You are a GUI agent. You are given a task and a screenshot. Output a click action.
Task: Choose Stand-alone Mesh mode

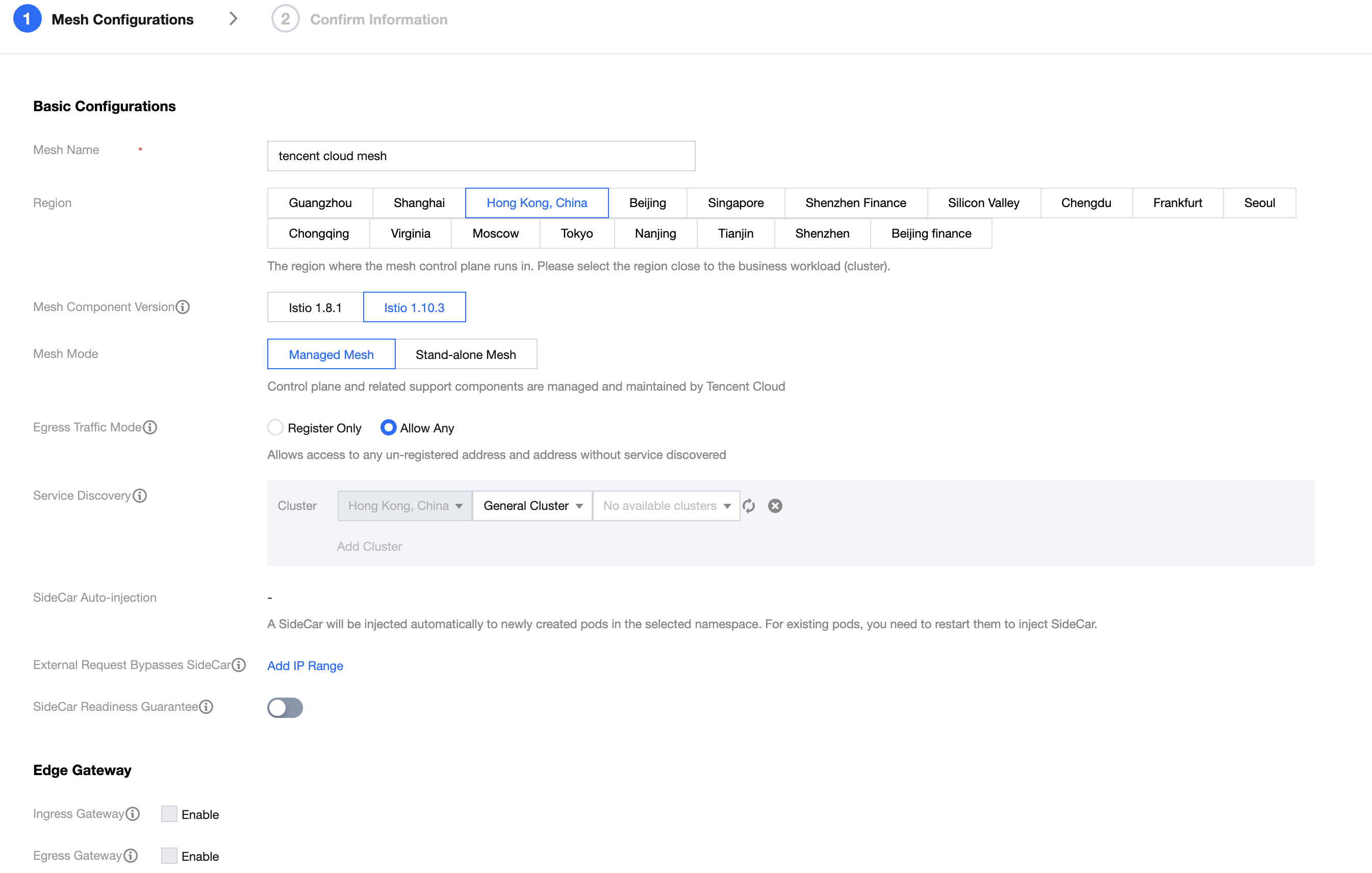pos(466,354)
